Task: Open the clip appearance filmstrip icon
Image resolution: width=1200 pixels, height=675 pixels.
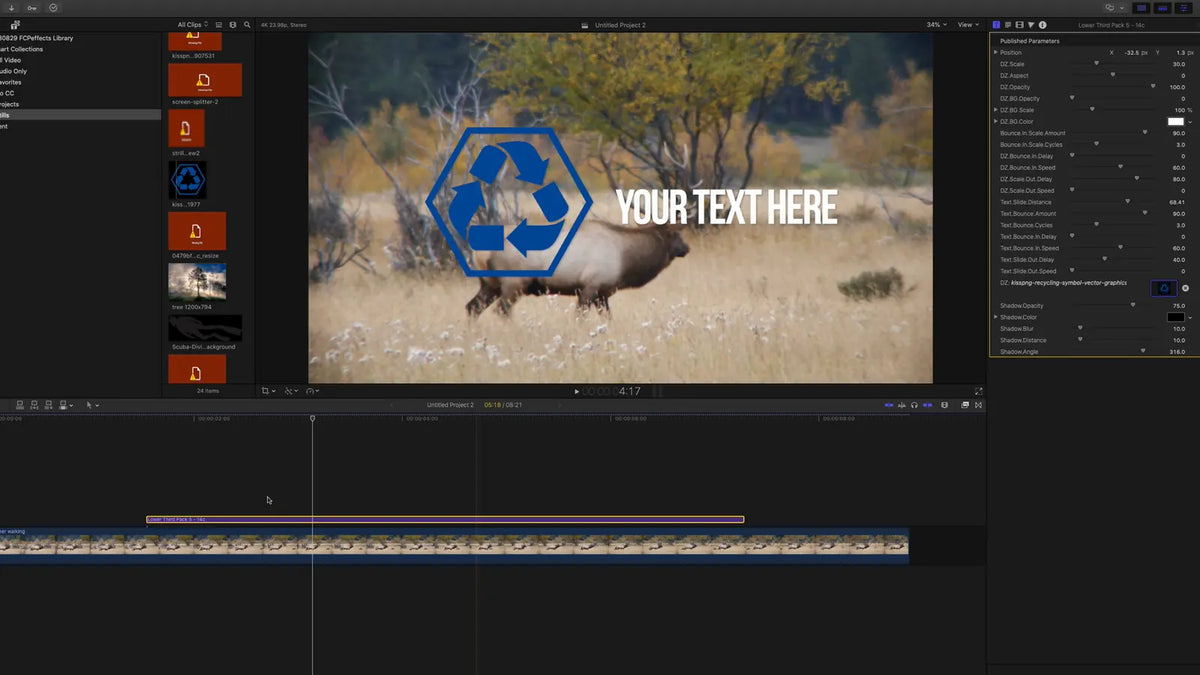Action: [944, 405]
